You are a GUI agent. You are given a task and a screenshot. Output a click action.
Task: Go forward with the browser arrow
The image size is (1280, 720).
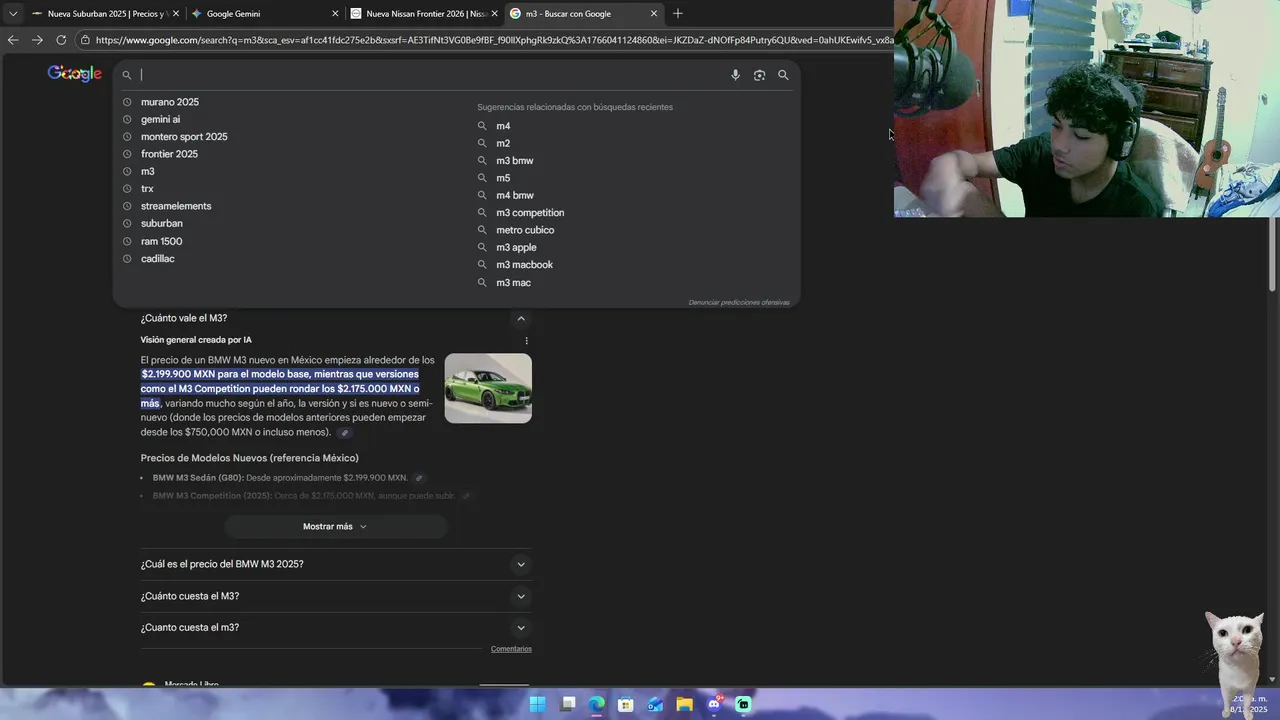(37, 40)
